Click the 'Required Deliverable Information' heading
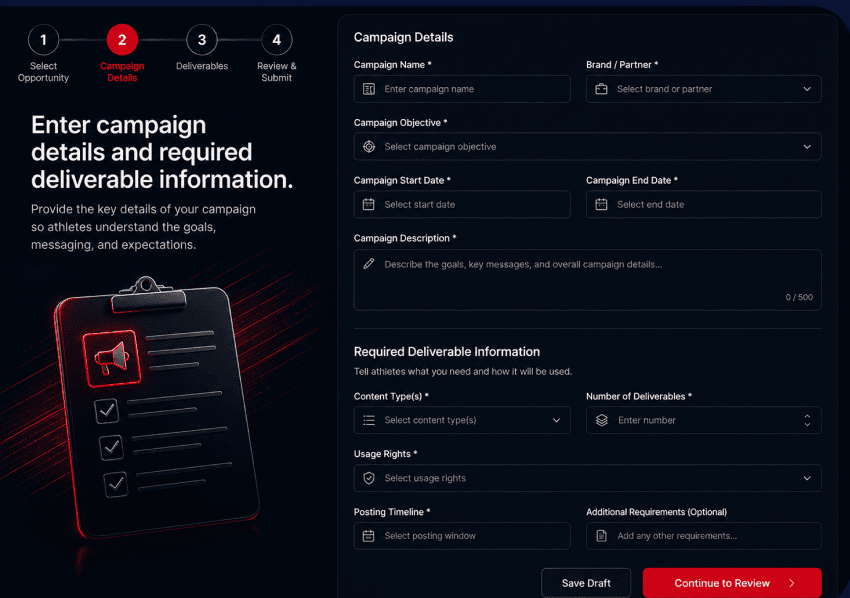The height and width of the screenshot is (598, 850). click(447, 352)
